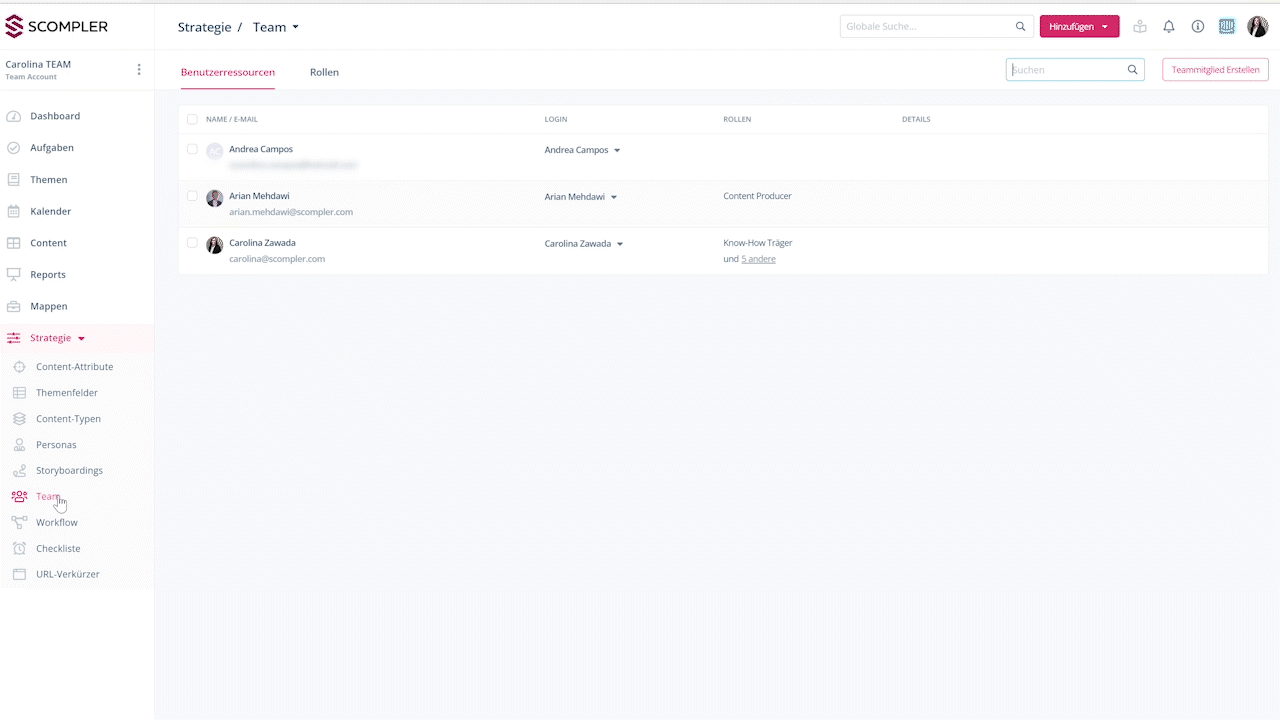
Task: Focus the Suchen team search field
Action: click(1066, 70)
